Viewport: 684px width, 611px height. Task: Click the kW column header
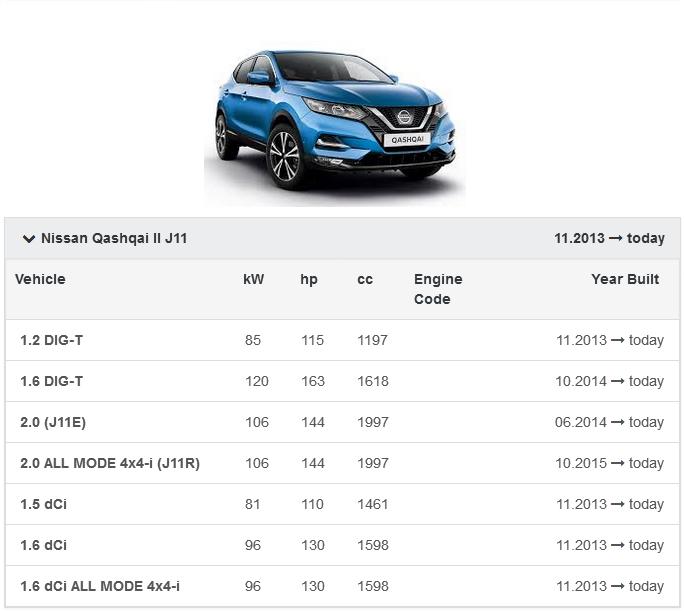254,279
